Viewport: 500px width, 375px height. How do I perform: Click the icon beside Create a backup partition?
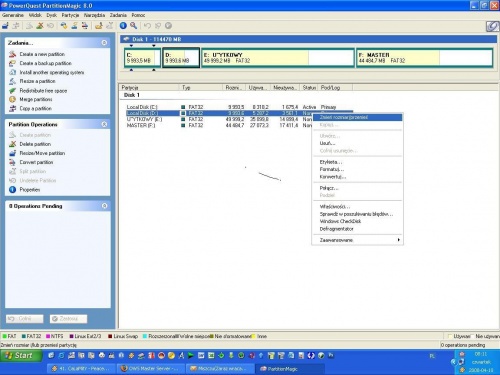pyautogui.click(x=12, y=63)
